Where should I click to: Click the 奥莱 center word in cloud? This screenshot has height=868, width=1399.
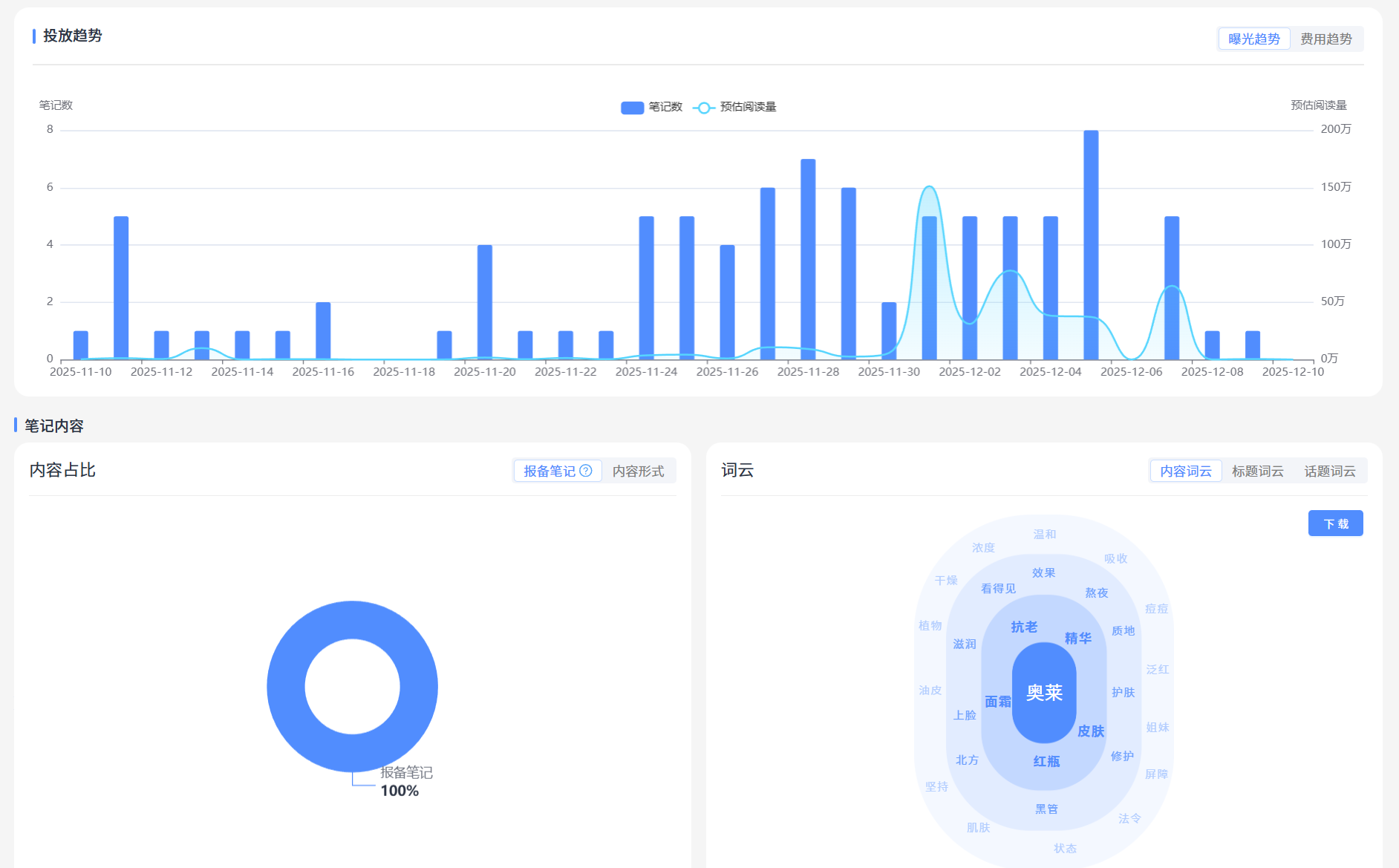click(x=1044, y=693)
